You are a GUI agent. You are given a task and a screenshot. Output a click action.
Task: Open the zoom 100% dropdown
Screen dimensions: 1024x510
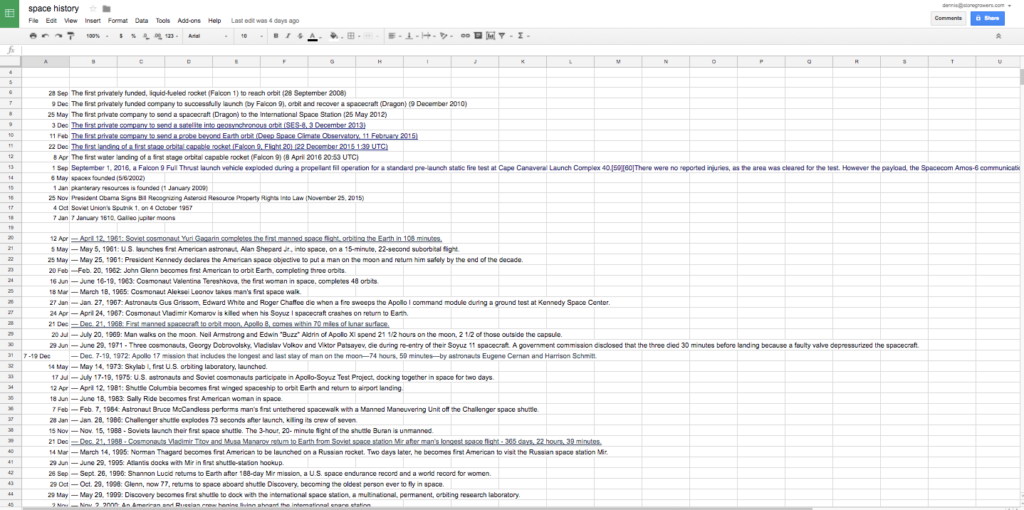pyautogui.click(x=97, y=36)
